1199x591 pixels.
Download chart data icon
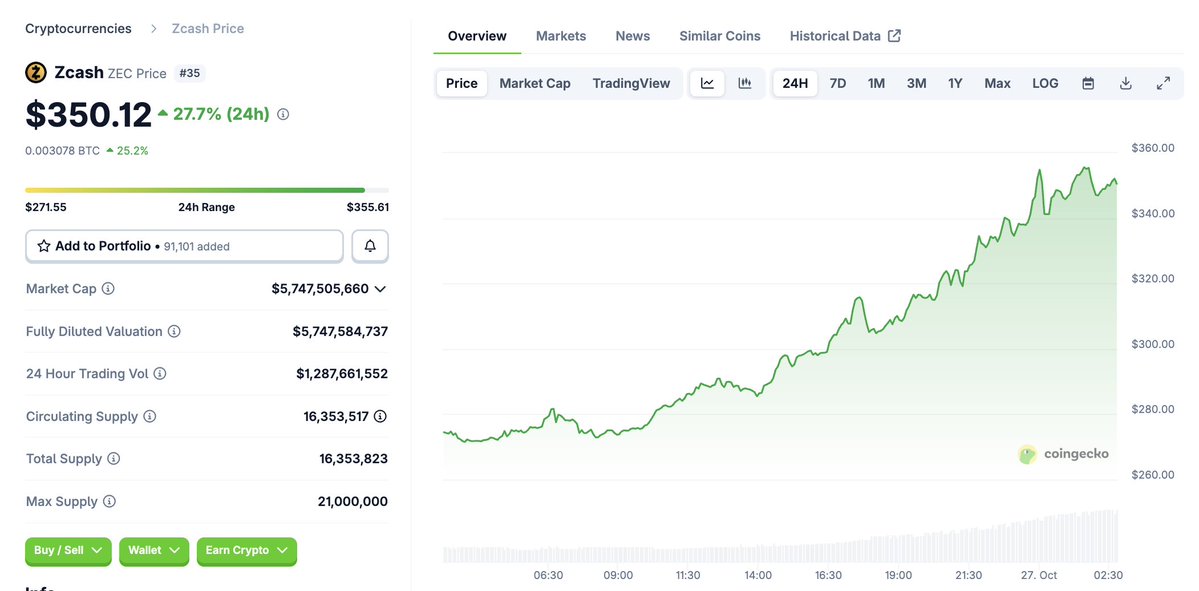point(1125,83)
